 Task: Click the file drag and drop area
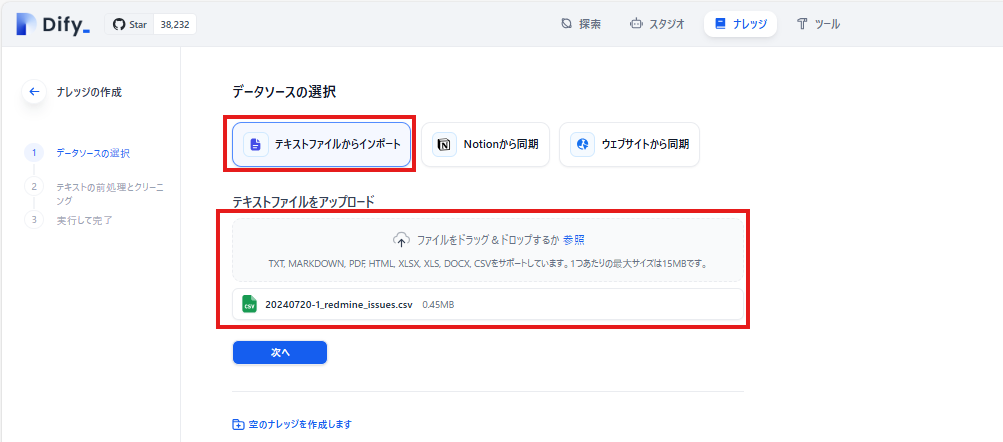pyautogui.click(x=488, y=250)
